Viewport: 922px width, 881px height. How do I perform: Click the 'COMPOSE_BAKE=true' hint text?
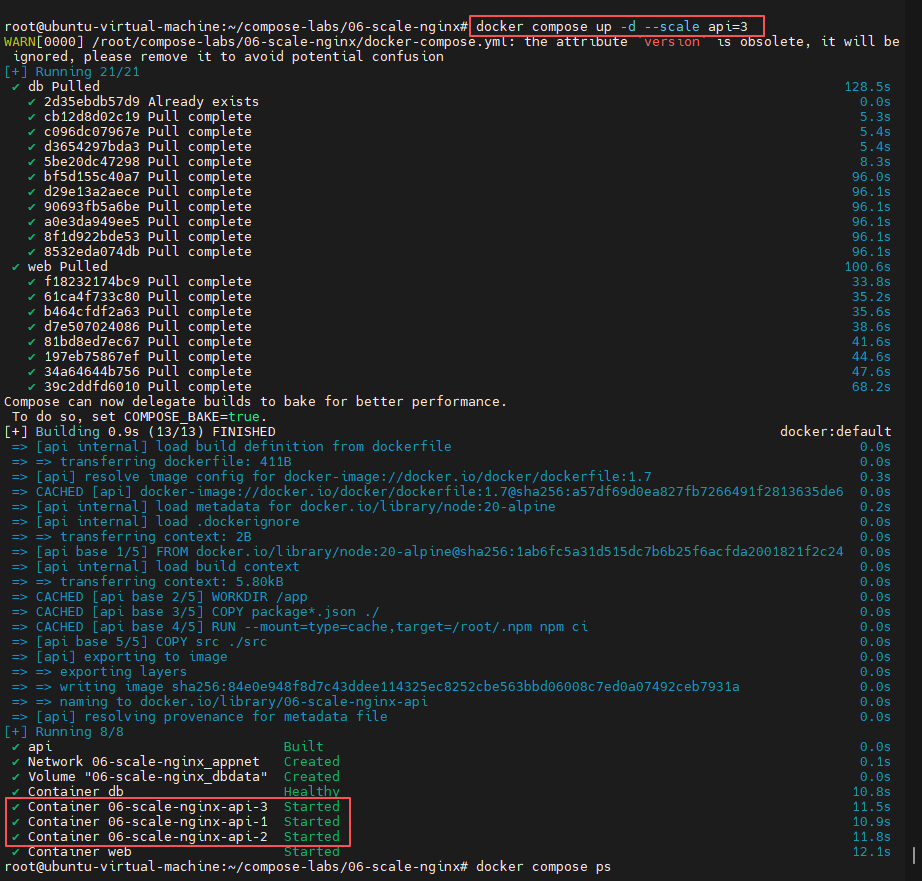192,416
